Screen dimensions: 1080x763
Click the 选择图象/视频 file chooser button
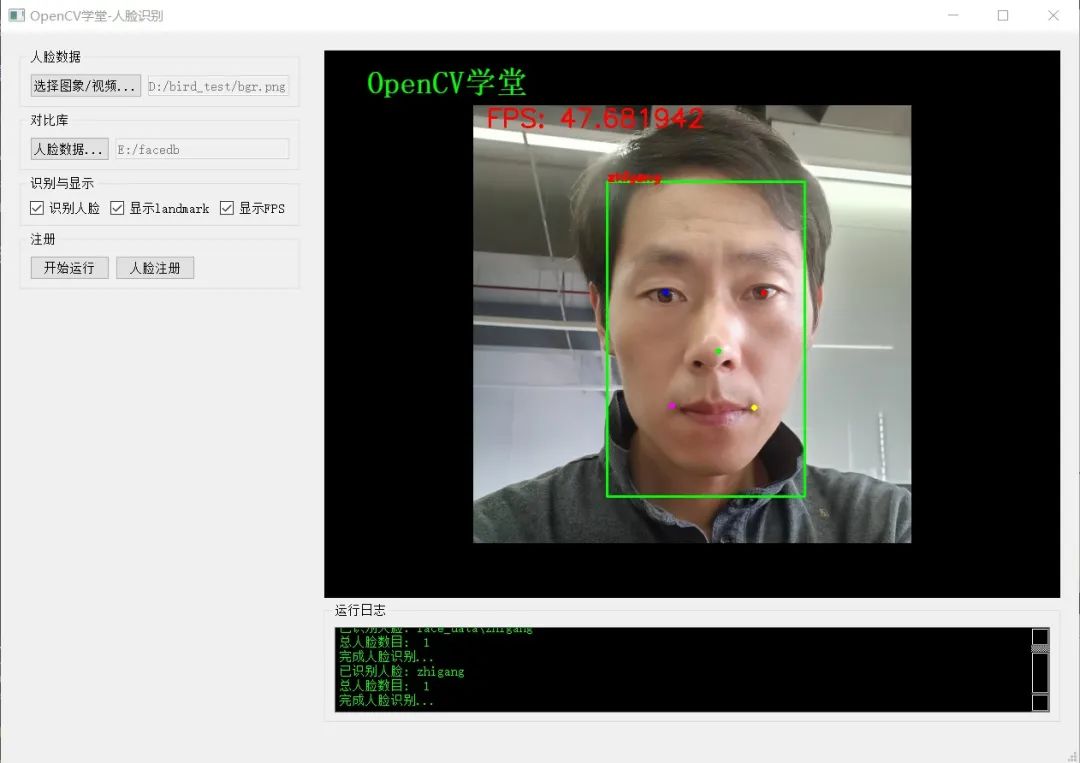click(x=85, y=86)
